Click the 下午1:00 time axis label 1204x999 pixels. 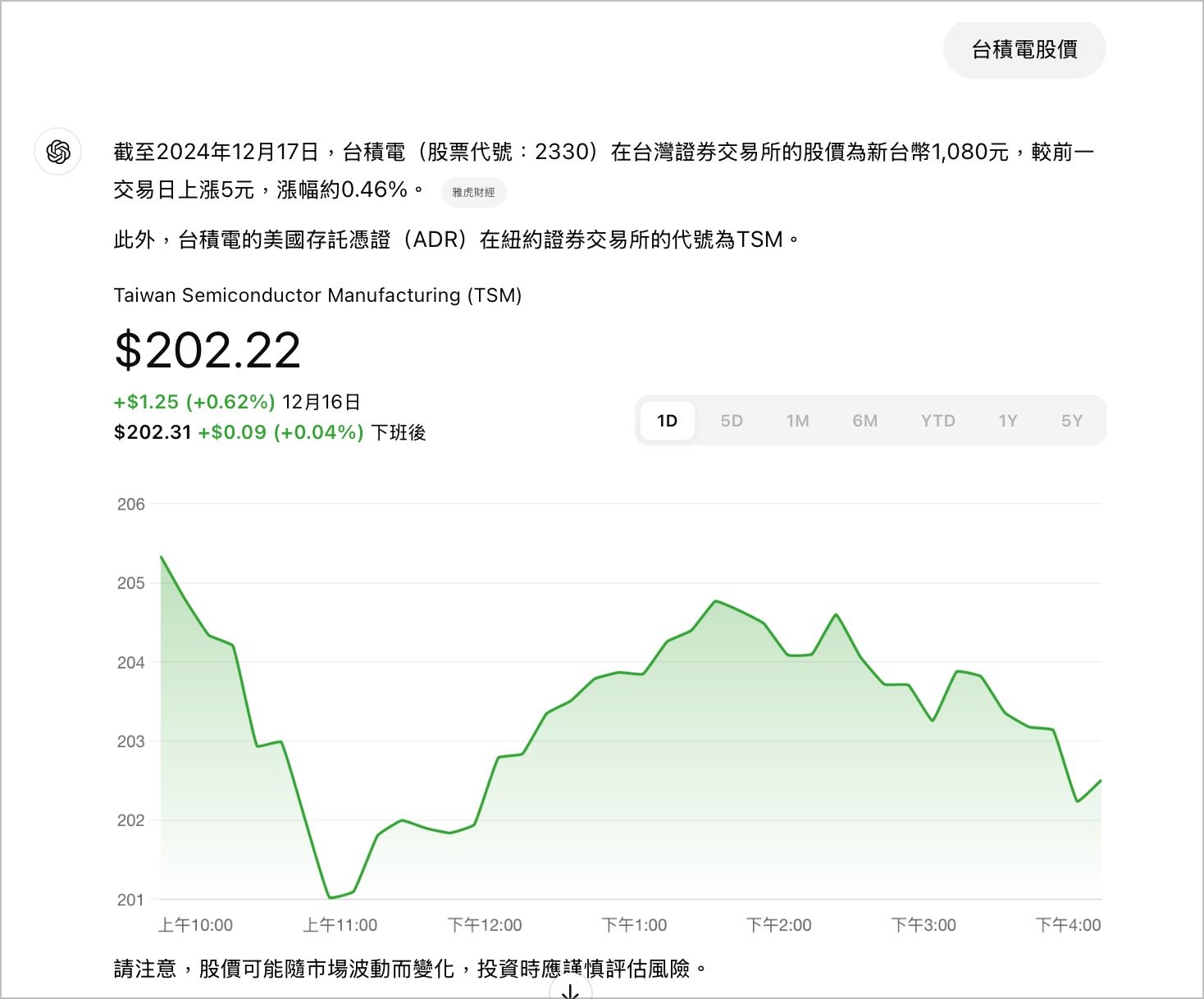coord(634,925)
